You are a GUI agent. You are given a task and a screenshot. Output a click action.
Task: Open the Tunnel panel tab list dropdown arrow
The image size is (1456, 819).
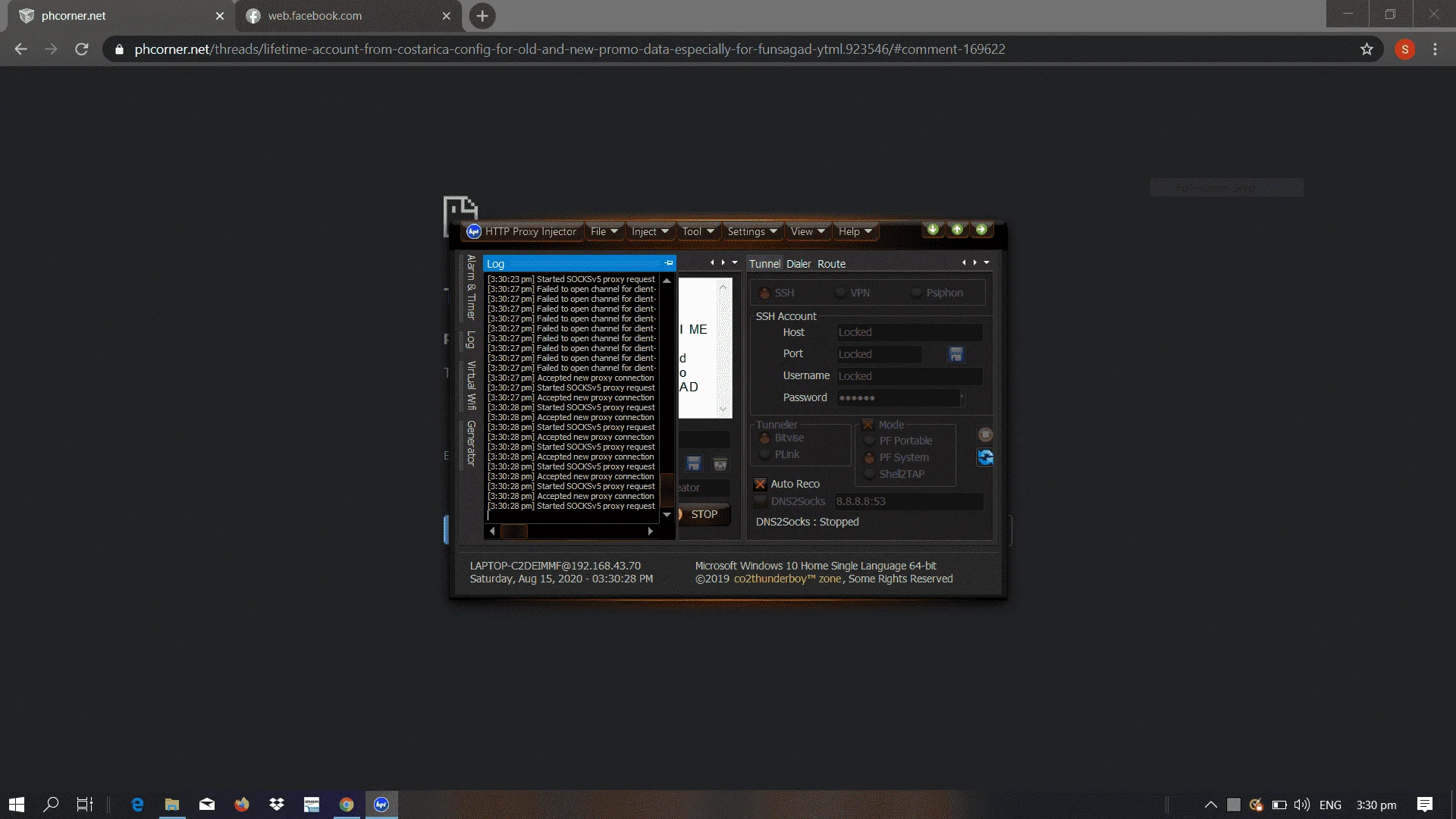(987, 262)
